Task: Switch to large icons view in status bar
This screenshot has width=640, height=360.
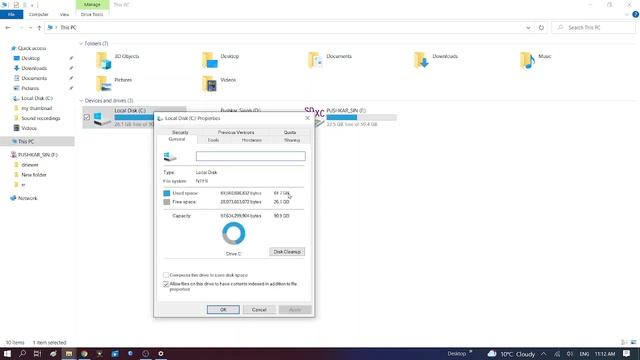Action: point(633,342)
